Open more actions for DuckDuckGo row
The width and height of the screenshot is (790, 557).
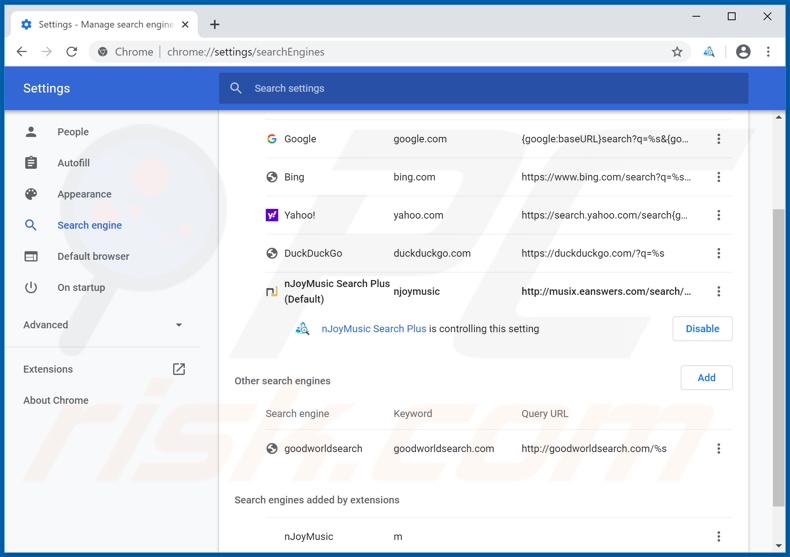pos(718,253)
